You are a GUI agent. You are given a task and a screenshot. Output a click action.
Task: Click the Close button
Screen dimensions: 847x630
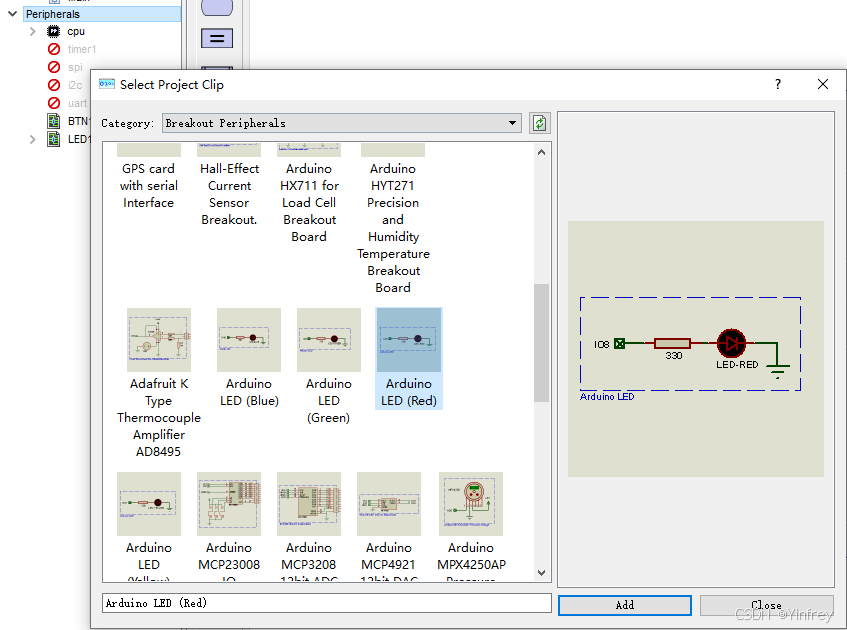tap(766, 605)
